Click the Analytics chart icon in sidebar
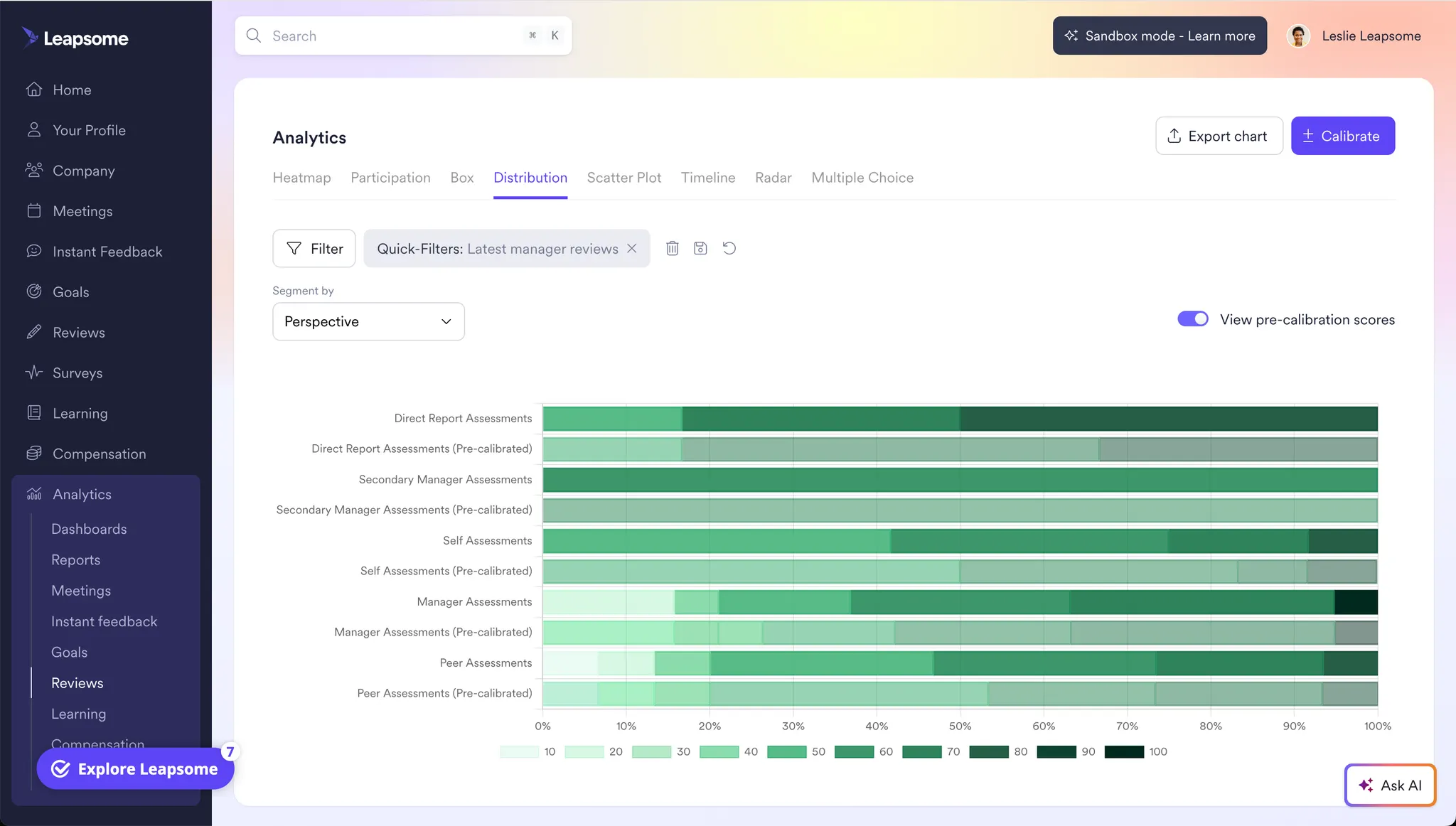The width and height of the screenshot is (1456, 826). point(34,494)
